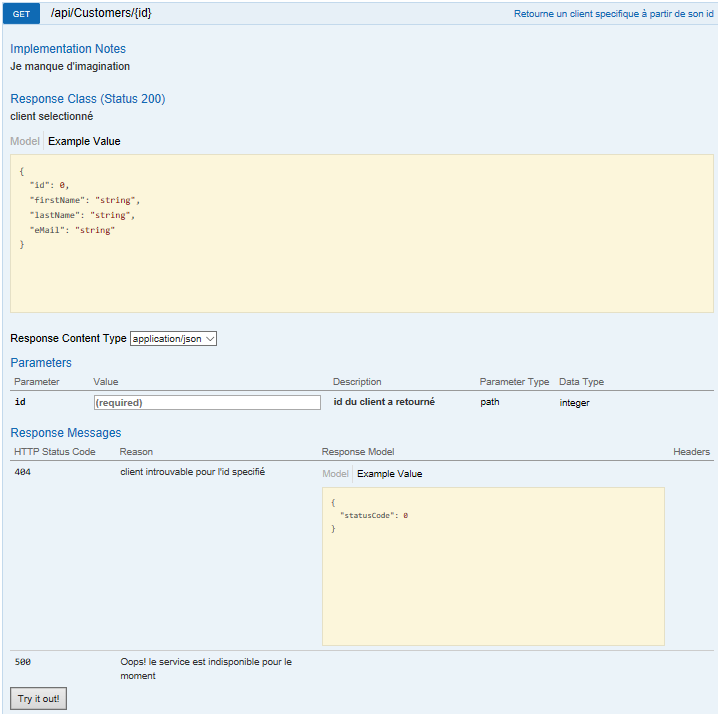The width and height of the screenshot is (718, 714).
Task: Click the 'Response Class (Status 200)' heading
Action: [x=88, y=99]
